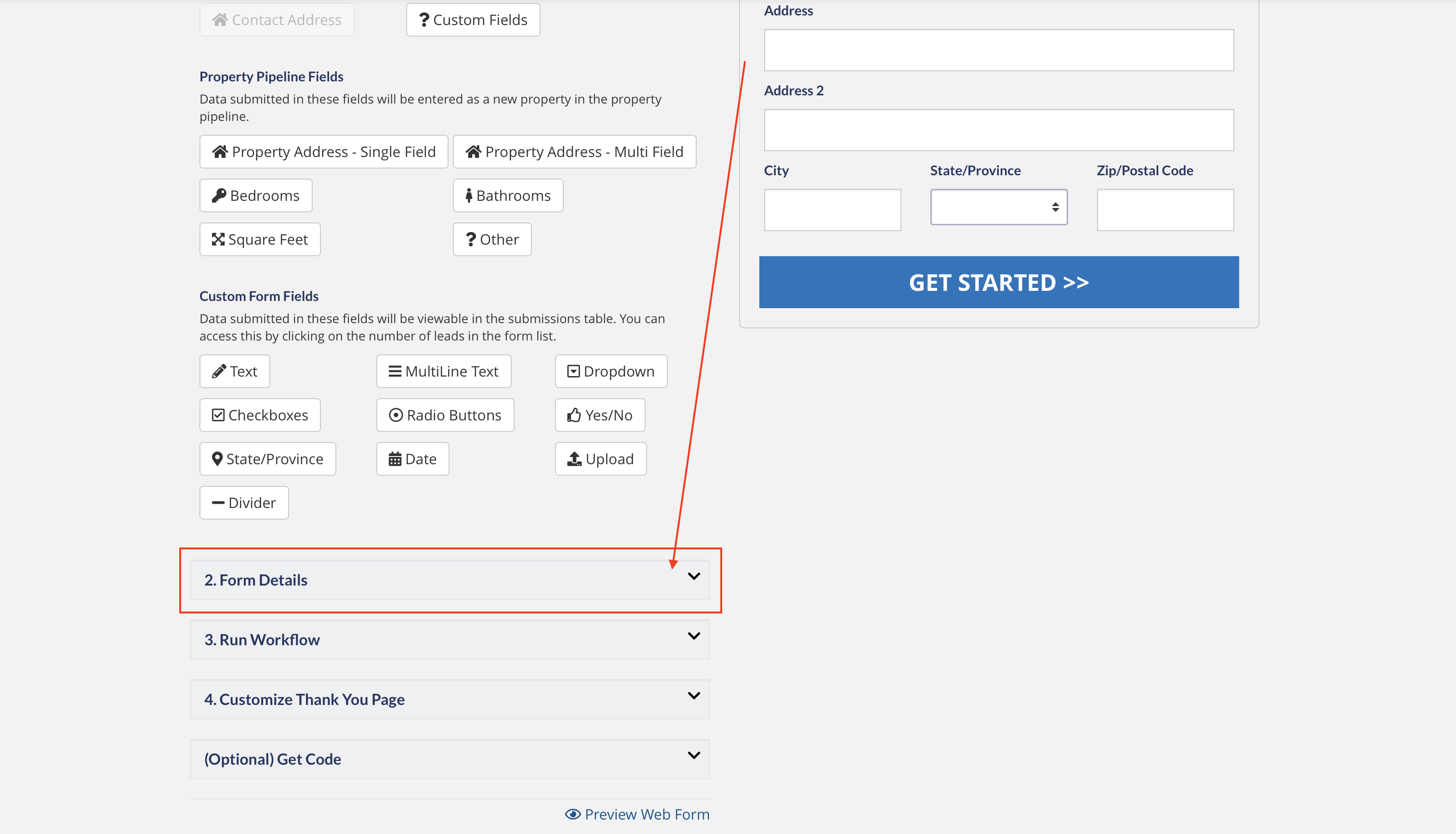Screen dimensions: 1456x834
Task: Click the minus icon on Divider
Action: [218, 503]
